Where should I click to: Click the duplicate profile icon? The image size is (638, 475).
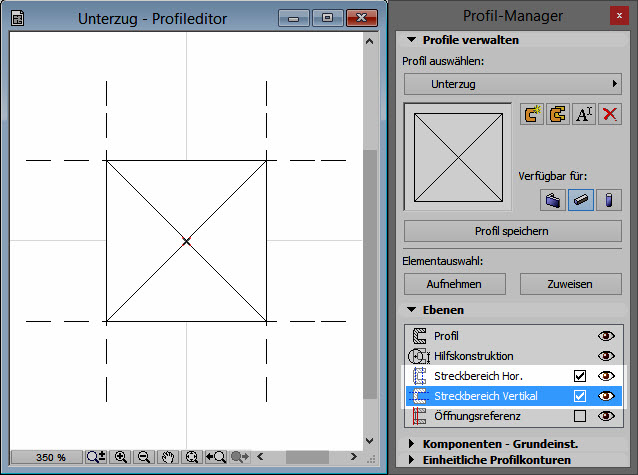click(557, 114)
